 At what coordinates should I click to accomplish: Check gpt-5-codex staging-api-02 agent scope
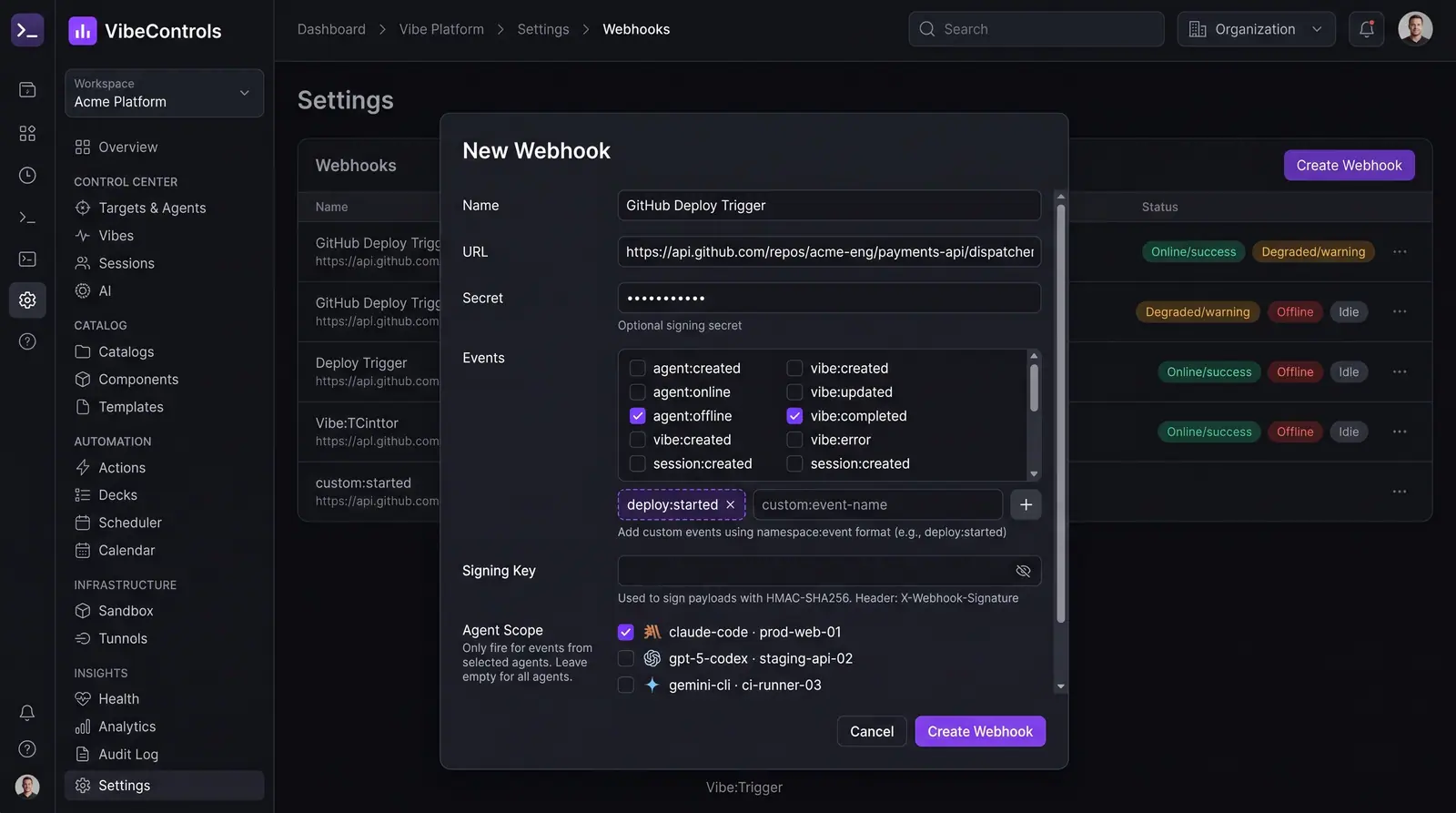click(626, 658)
